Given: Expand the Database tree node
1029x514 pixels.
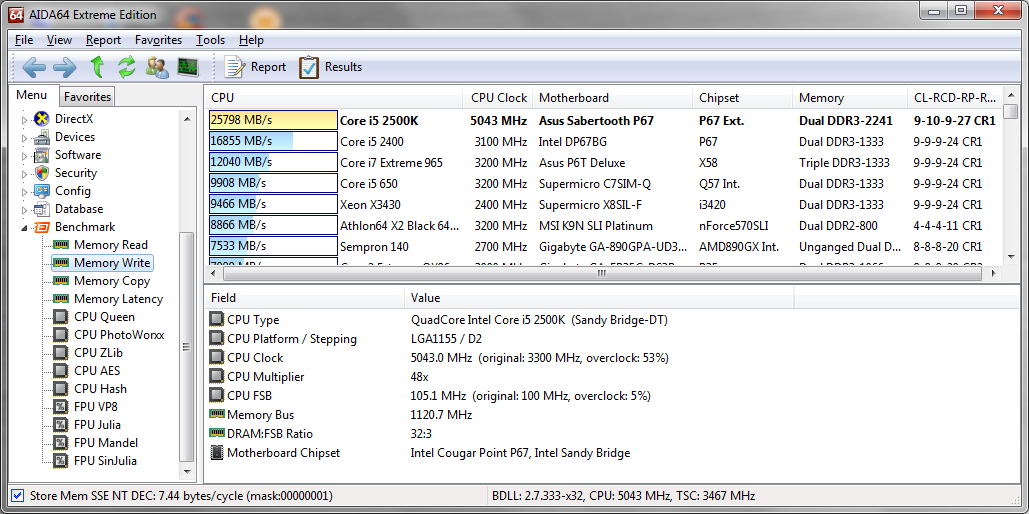Looking at the screenshot, I should click(x=26, y=210).
